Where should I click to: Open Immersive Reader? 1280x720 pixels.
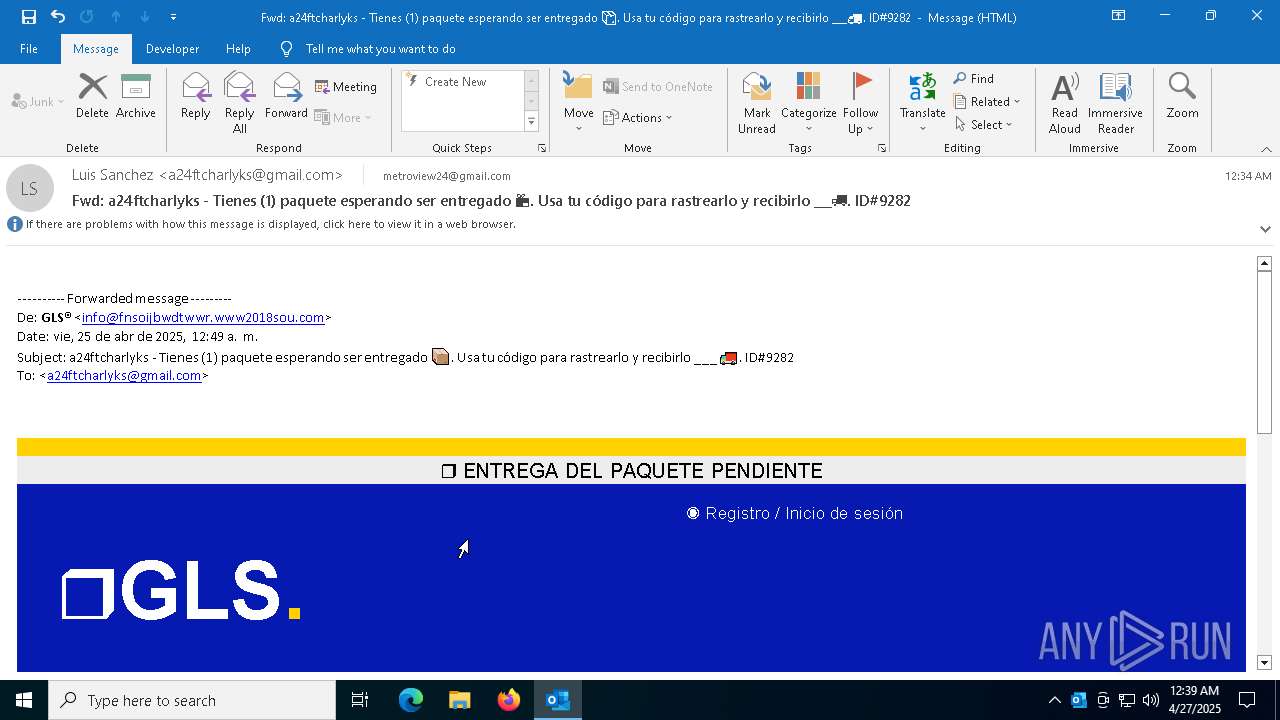tap(1115, 103)
